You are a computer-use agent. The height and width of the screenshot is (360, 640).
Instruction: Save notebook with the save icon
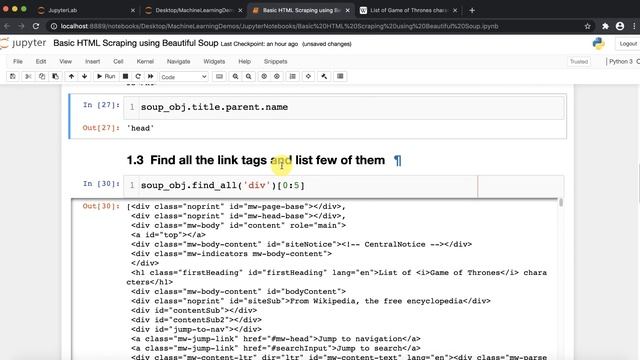13,76
